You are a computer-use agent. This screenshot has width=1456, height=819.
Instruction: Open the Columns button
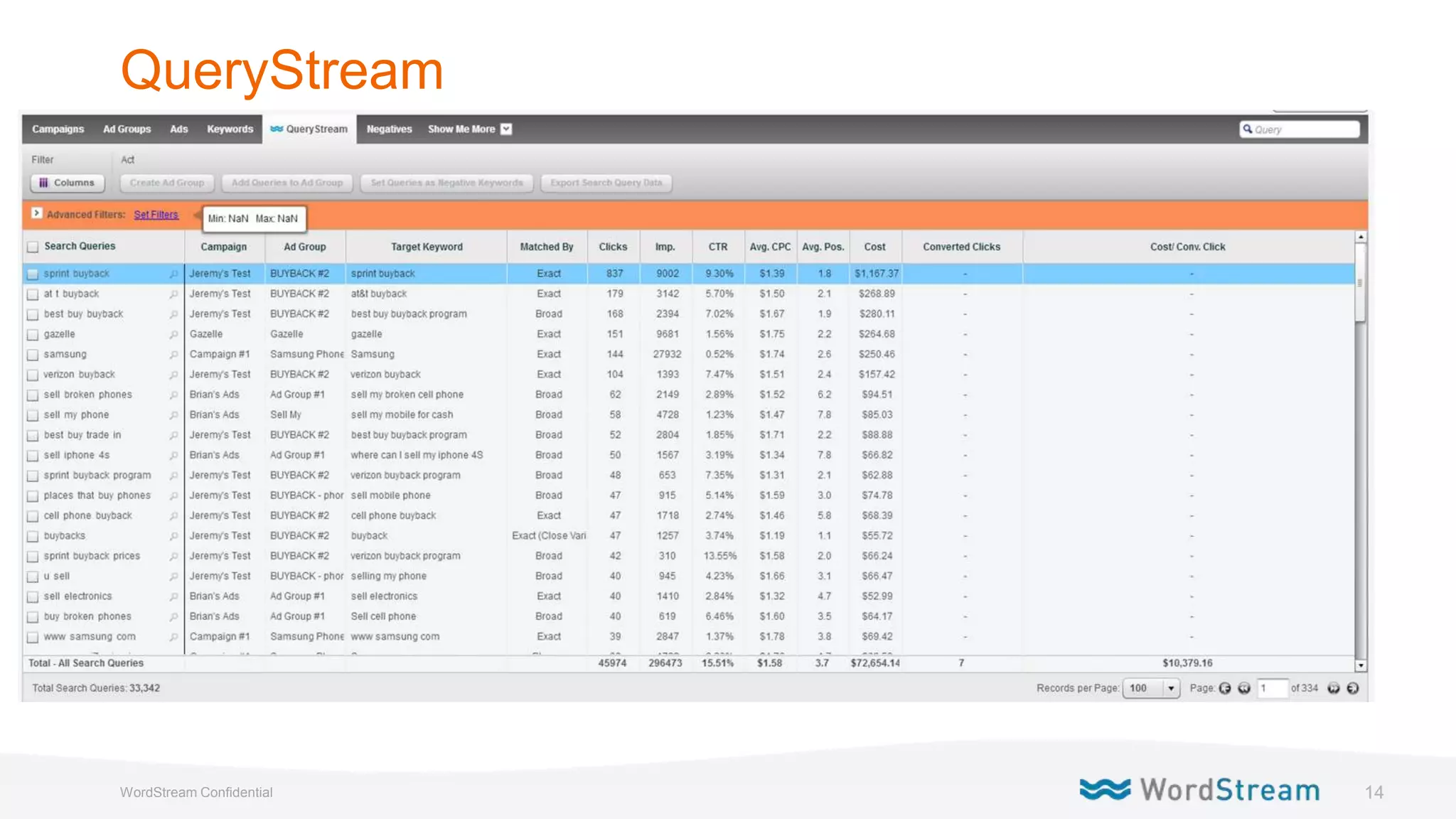(x=68, y=183)
